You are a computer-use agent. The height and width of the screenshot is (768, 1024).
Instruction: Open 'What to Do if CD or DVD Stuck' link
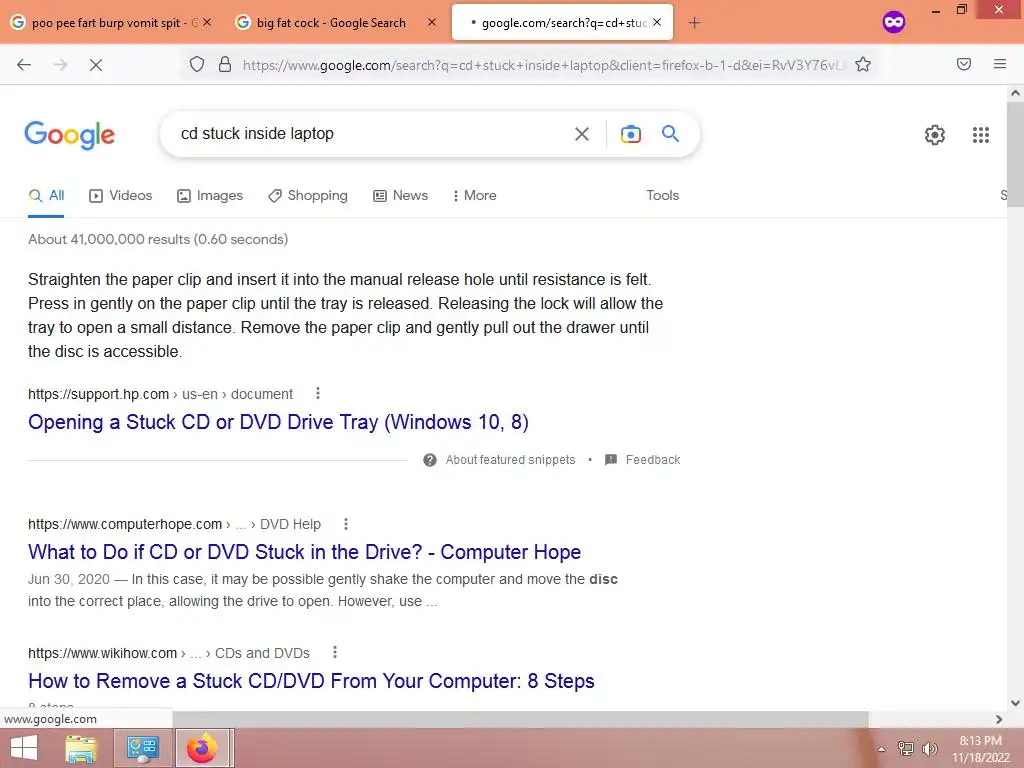click(304, 552)
